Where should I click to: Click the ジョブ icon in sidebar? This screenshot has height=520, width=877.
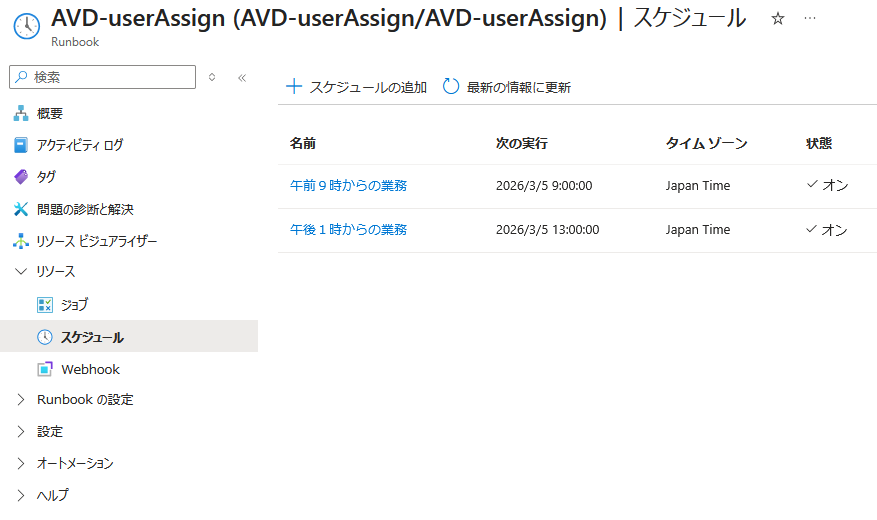tap(44, 305)
